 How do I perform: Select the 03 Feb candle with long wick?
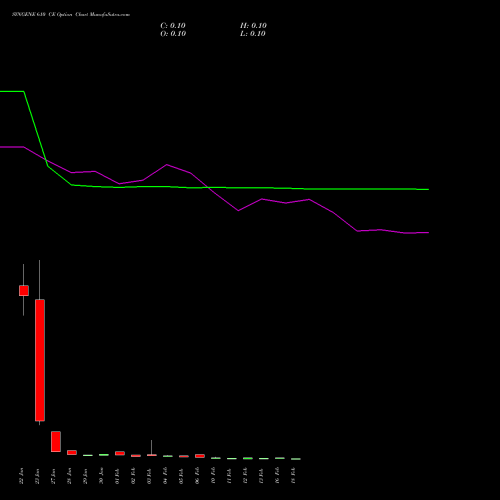(152, 455)
